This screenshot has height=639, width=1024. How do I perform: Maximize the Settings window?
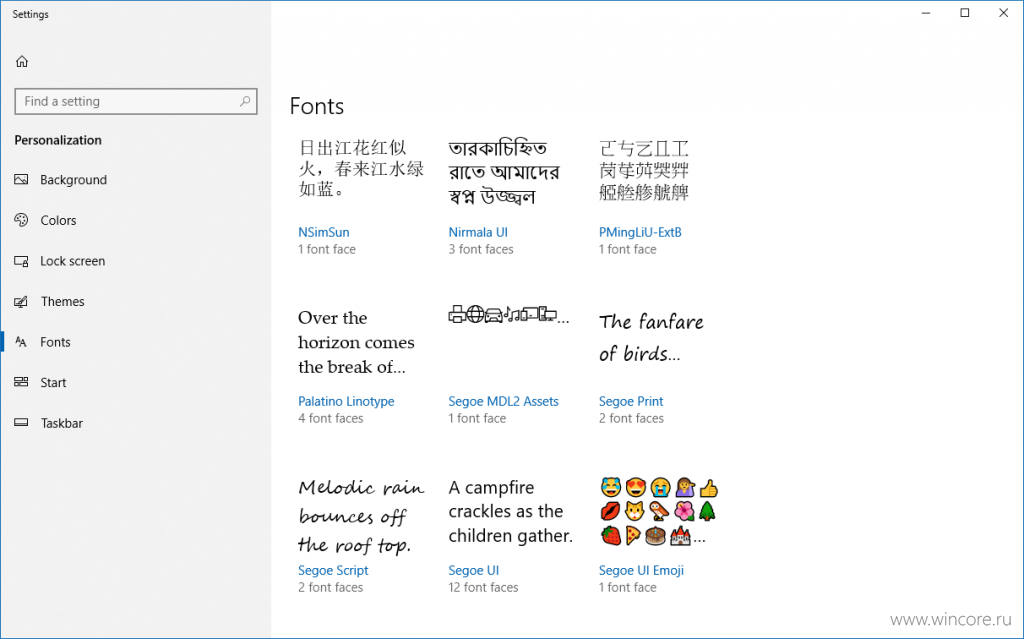tap(965, 13)
